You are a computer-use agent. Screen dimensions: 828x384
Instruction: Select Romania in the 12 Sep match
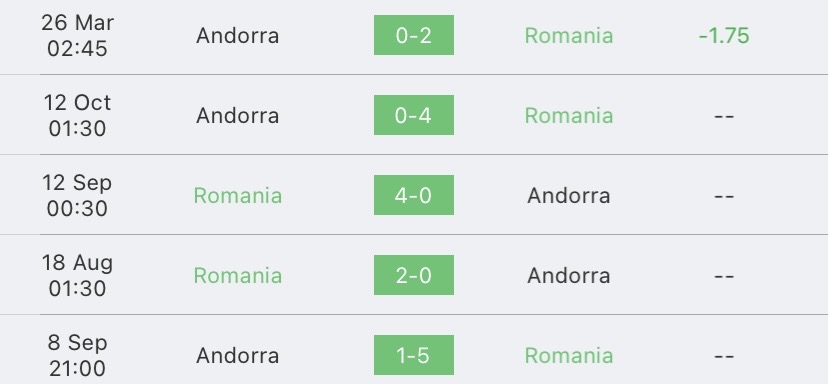238,195
